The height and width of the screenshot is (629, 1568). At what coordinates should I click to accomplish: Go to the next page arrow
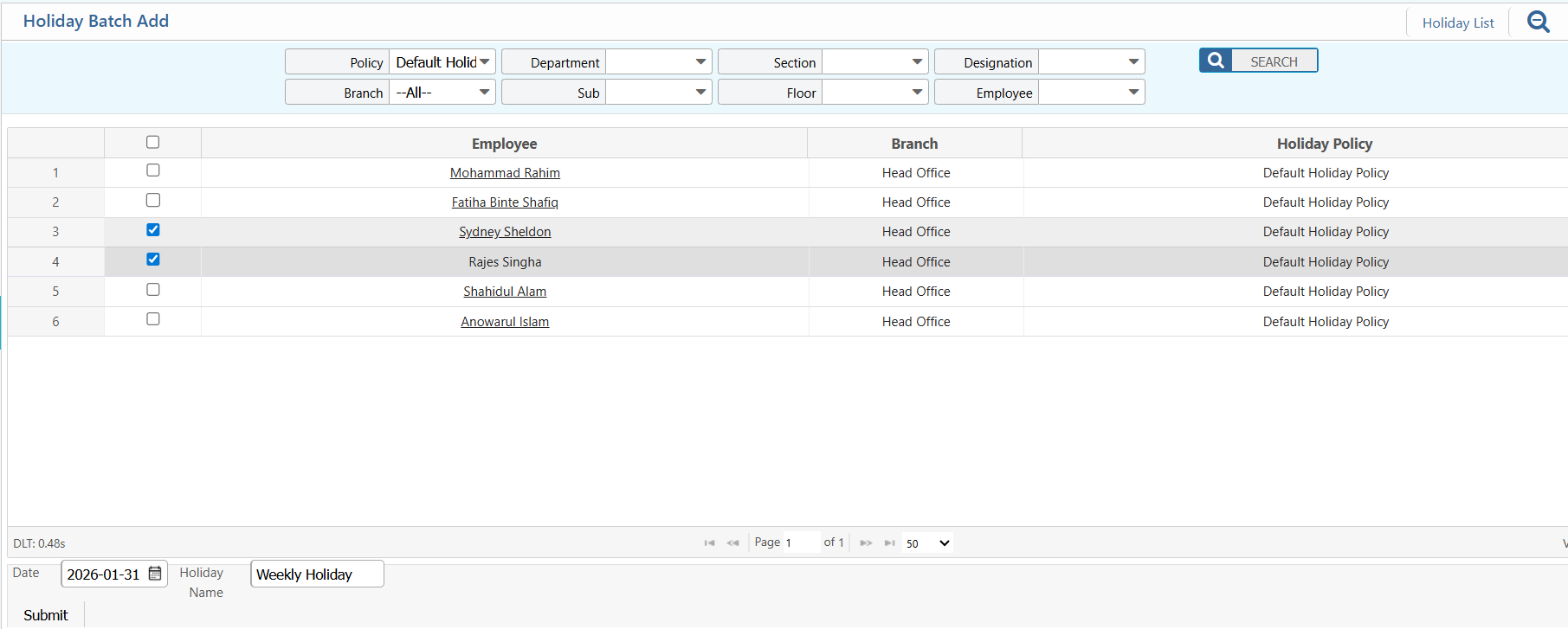coord(866,543)
